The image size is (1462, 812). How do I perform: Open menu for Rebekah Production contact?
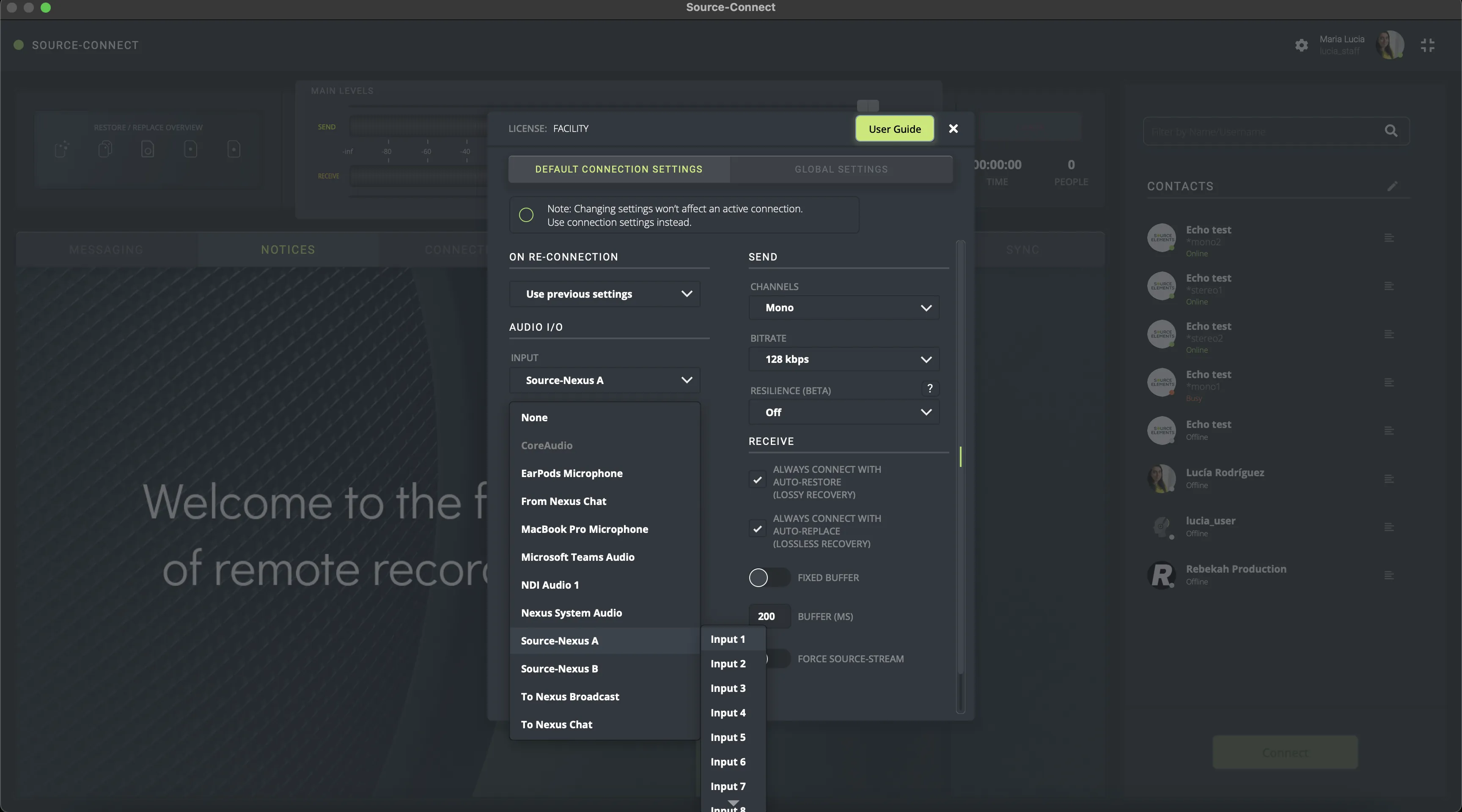click(1389, 576)
